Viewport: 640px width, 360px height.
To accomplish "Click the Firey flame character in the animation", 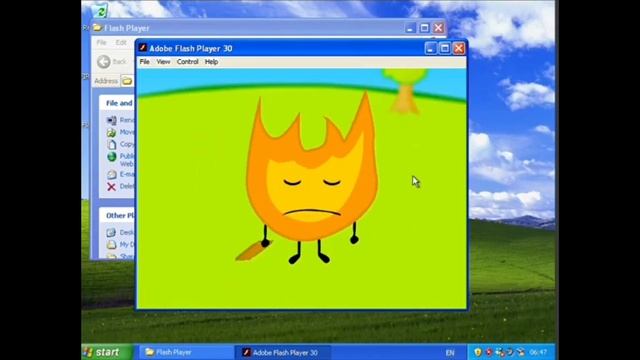I will [x=312, y=178].
